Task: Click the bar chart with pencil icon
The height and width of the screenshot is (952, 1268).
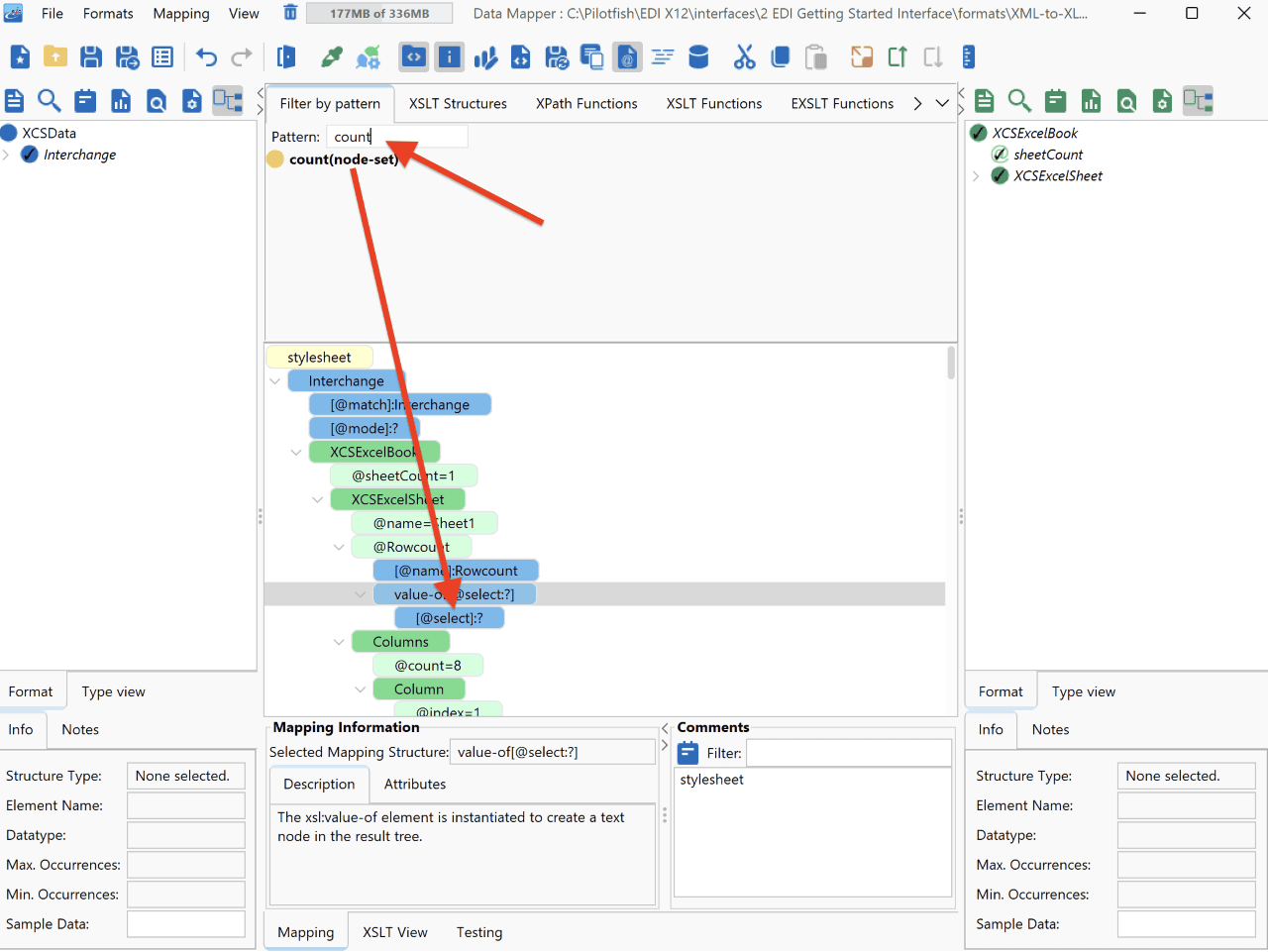Action: tap(485, 57)
